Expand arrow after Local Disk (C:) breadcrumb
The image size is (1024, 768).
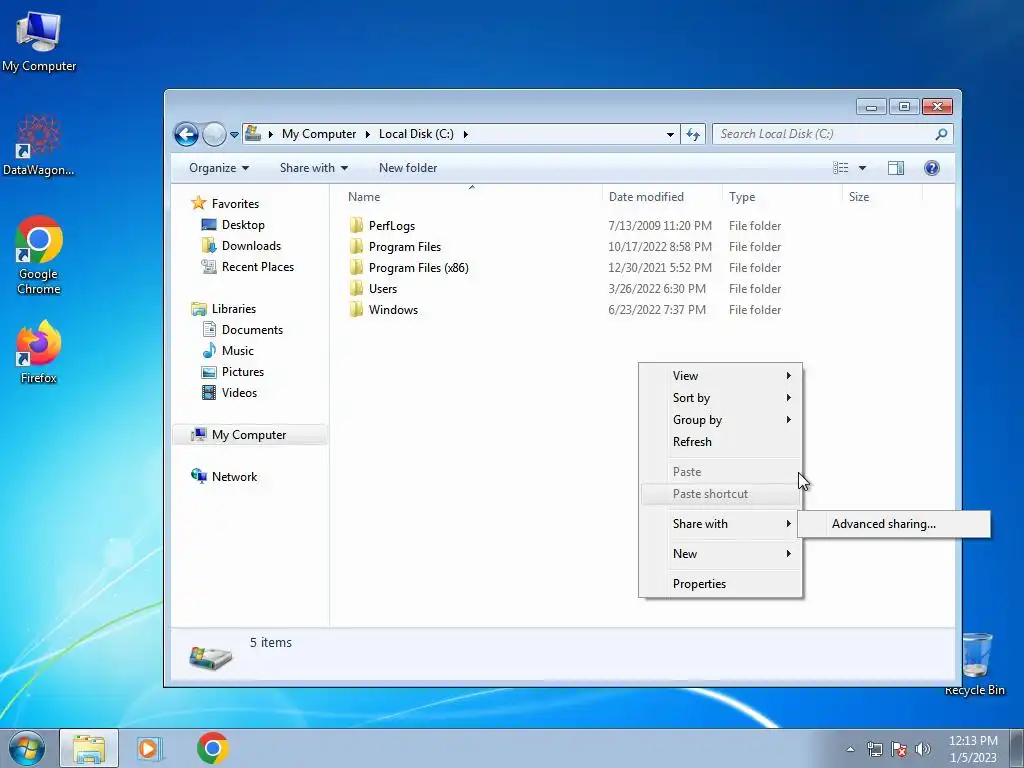(466, 135)
